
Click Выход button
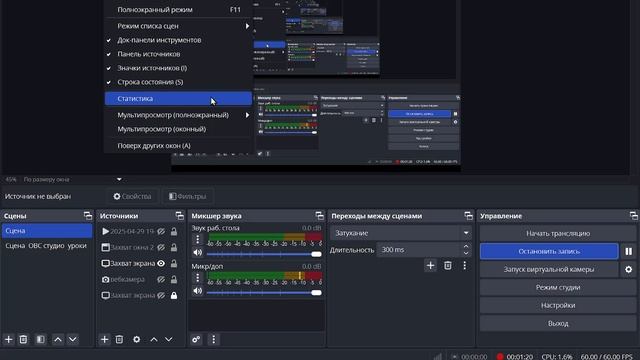pyautogui.click(x=558, y=323)
